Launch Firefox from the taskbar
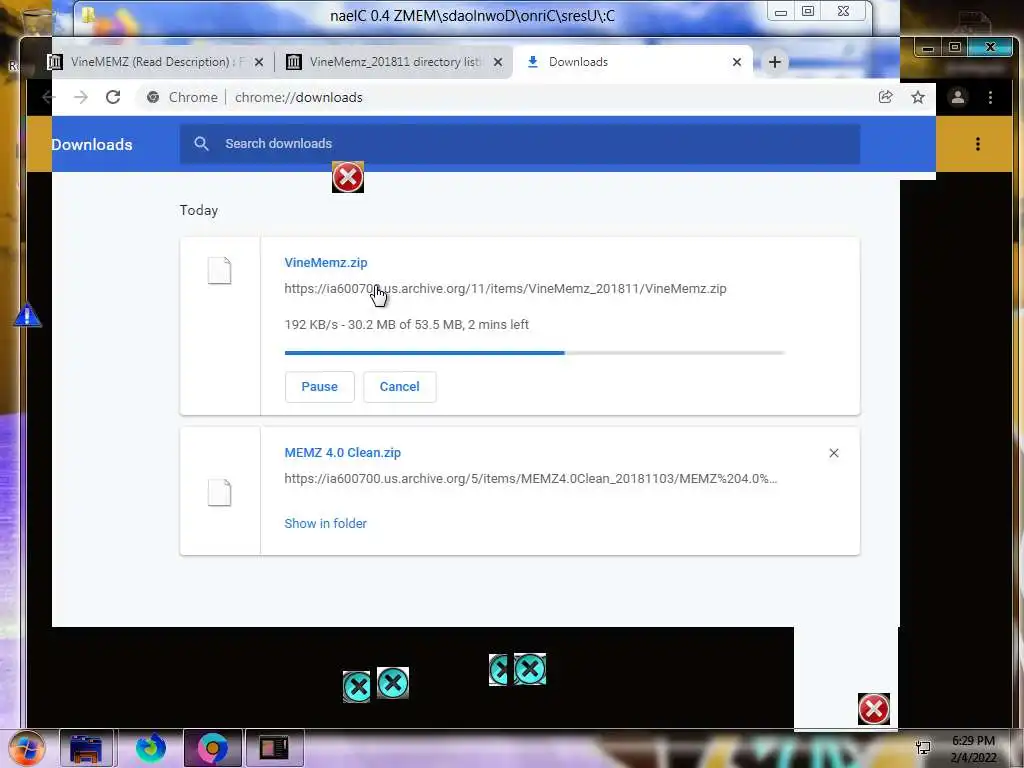The image size is (1024, 768). tap(150, 748)
